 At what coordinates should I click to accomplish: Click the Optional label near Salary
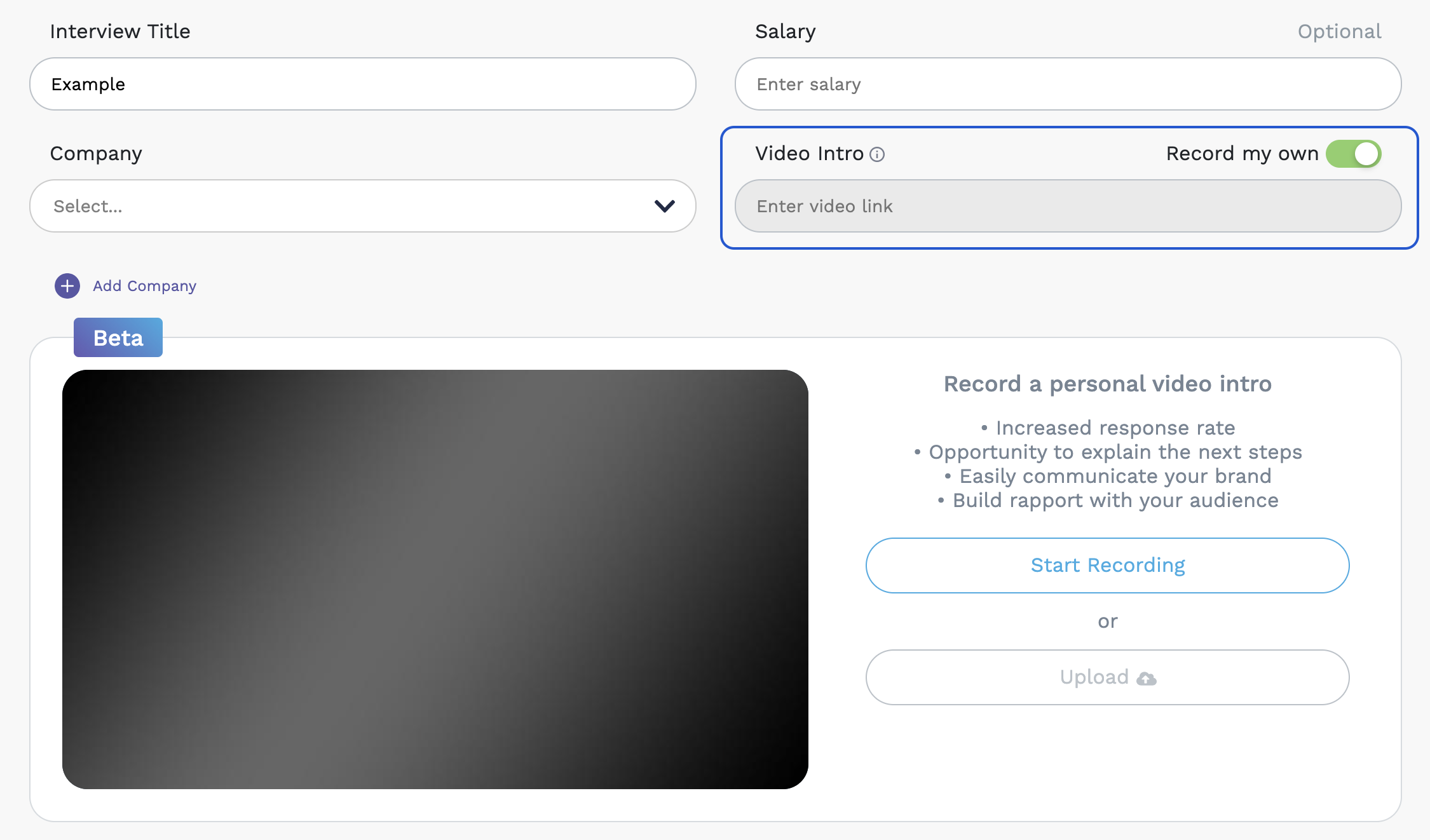click(x=1339, y=31)
